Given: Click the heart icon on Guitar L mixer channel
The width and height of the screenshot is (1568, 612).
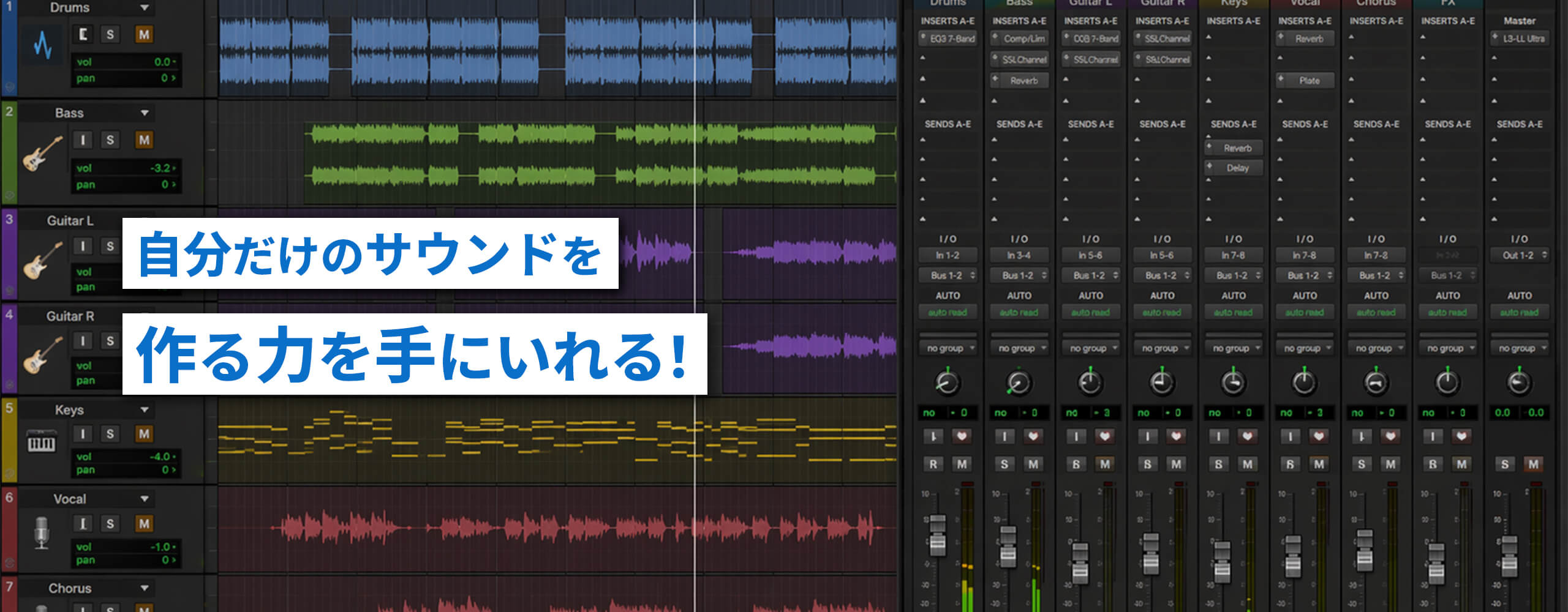Looking at the screenshot, I should [1104, 436].
